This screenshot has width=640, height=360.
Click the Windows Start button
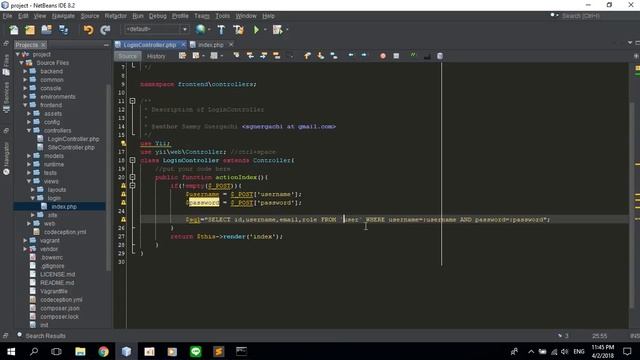pyautogui.click(x=11, y=351)
